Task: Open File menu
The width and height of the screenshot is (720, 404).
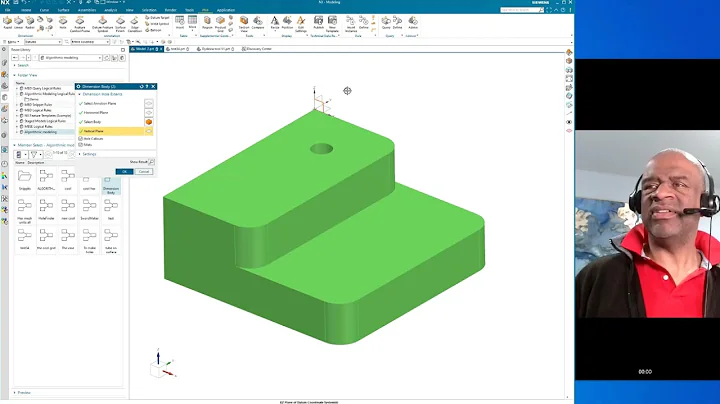Action: [x=8, y=10]
